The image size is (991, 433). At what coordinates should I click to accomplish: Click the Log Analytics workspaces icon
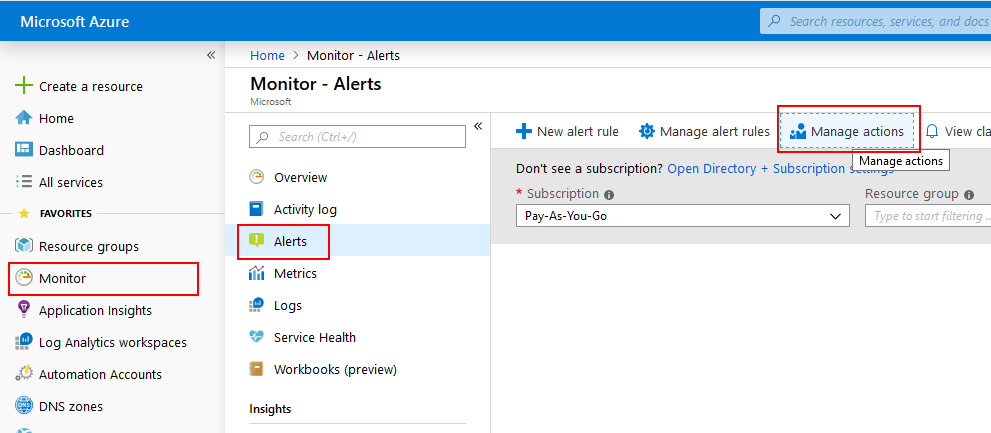(x=23, y=343)
